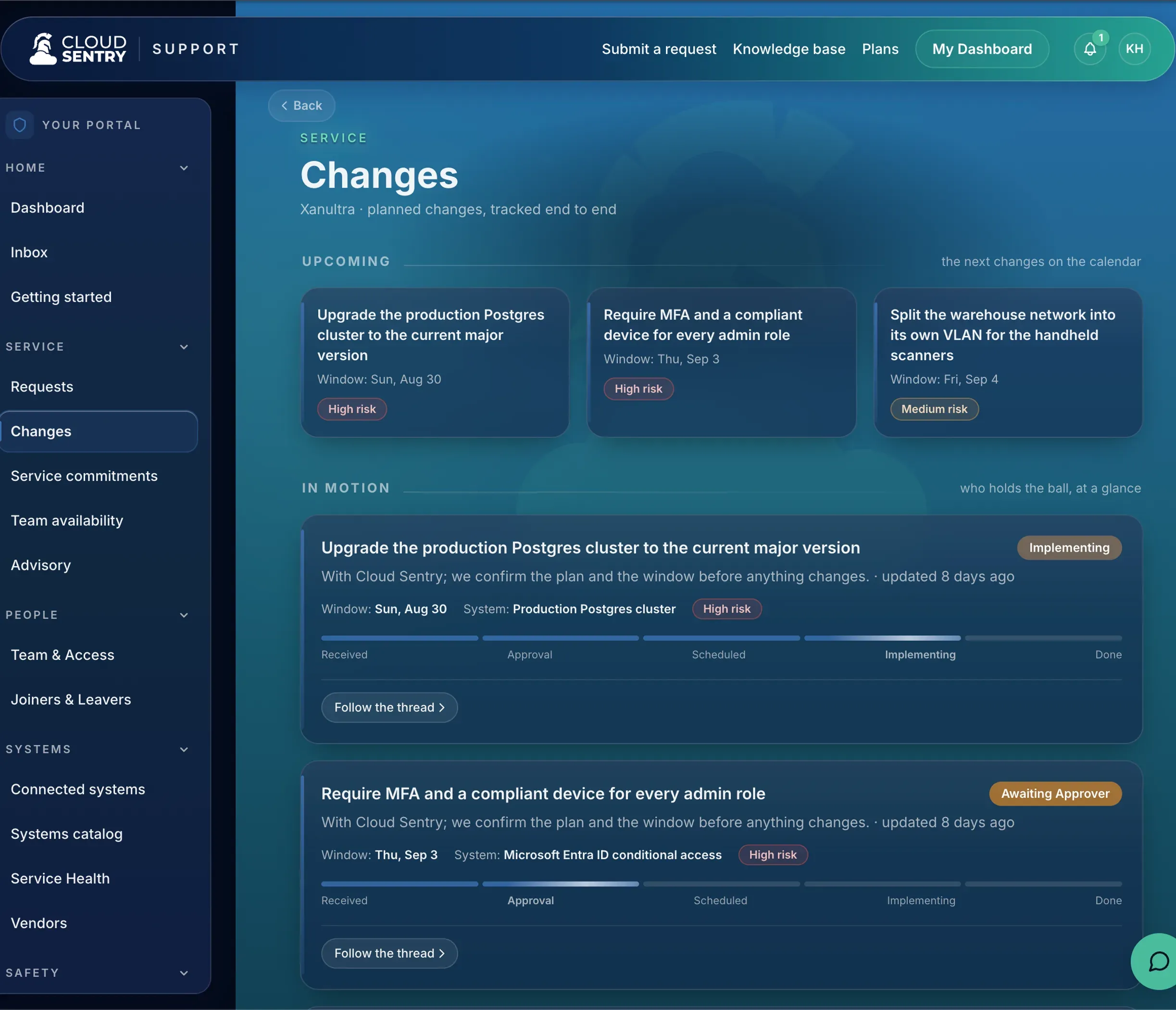Collapse the SYSTEMS sidebar section
1176x1010 pixels.
pos(184,749)
